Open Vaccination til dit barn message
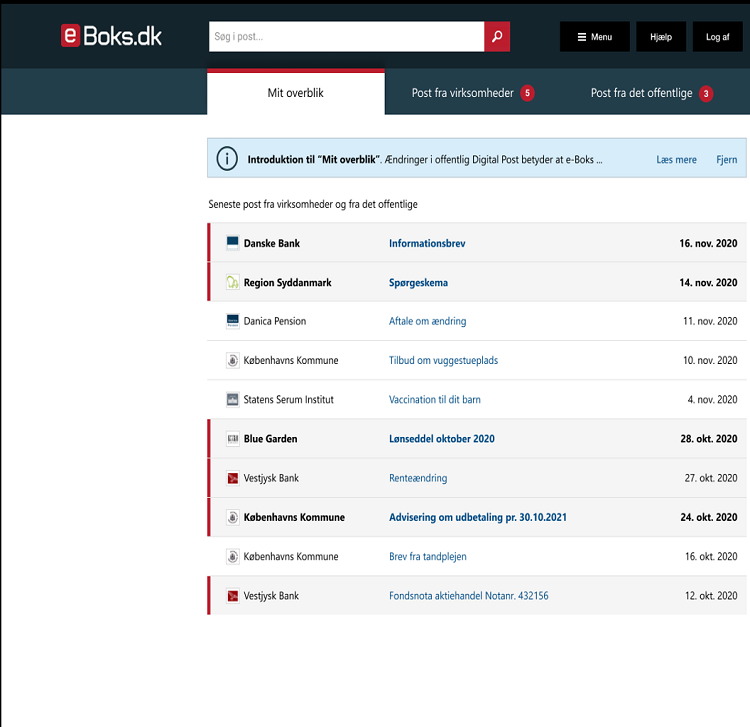The width and height of the screenshot is (750, 727). pos(435,399)
